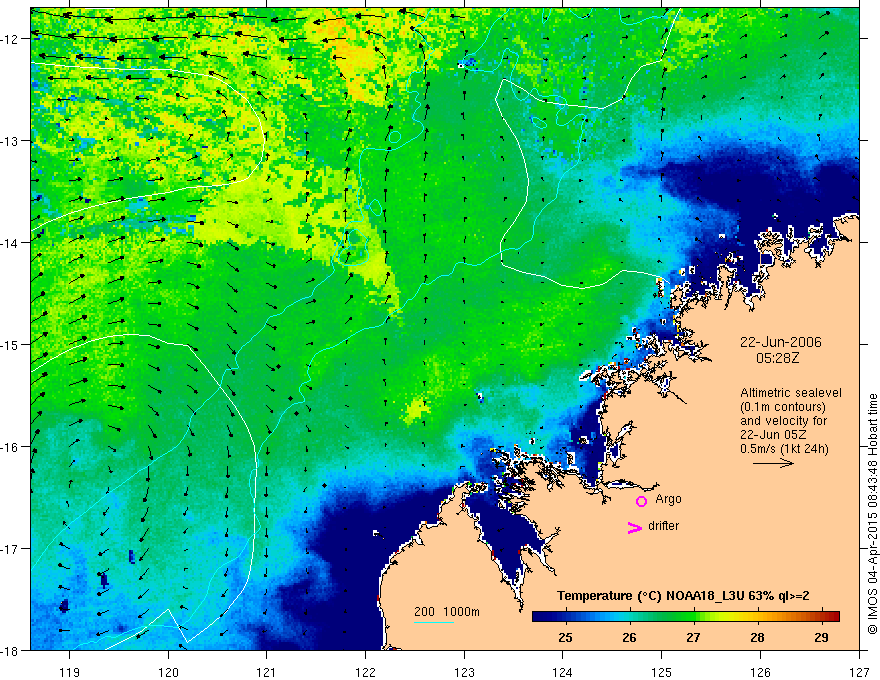Click the IMOS copyright timestamp text
The image size is (880, 680).
click(872, 514)
